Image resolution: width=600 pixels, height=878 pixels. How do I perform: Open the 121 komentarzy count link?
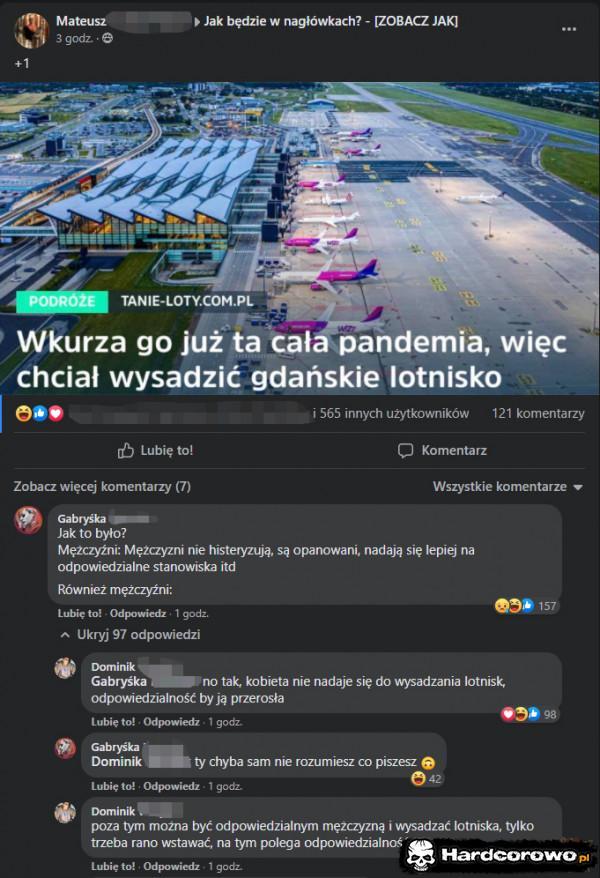tap(538, 414)
